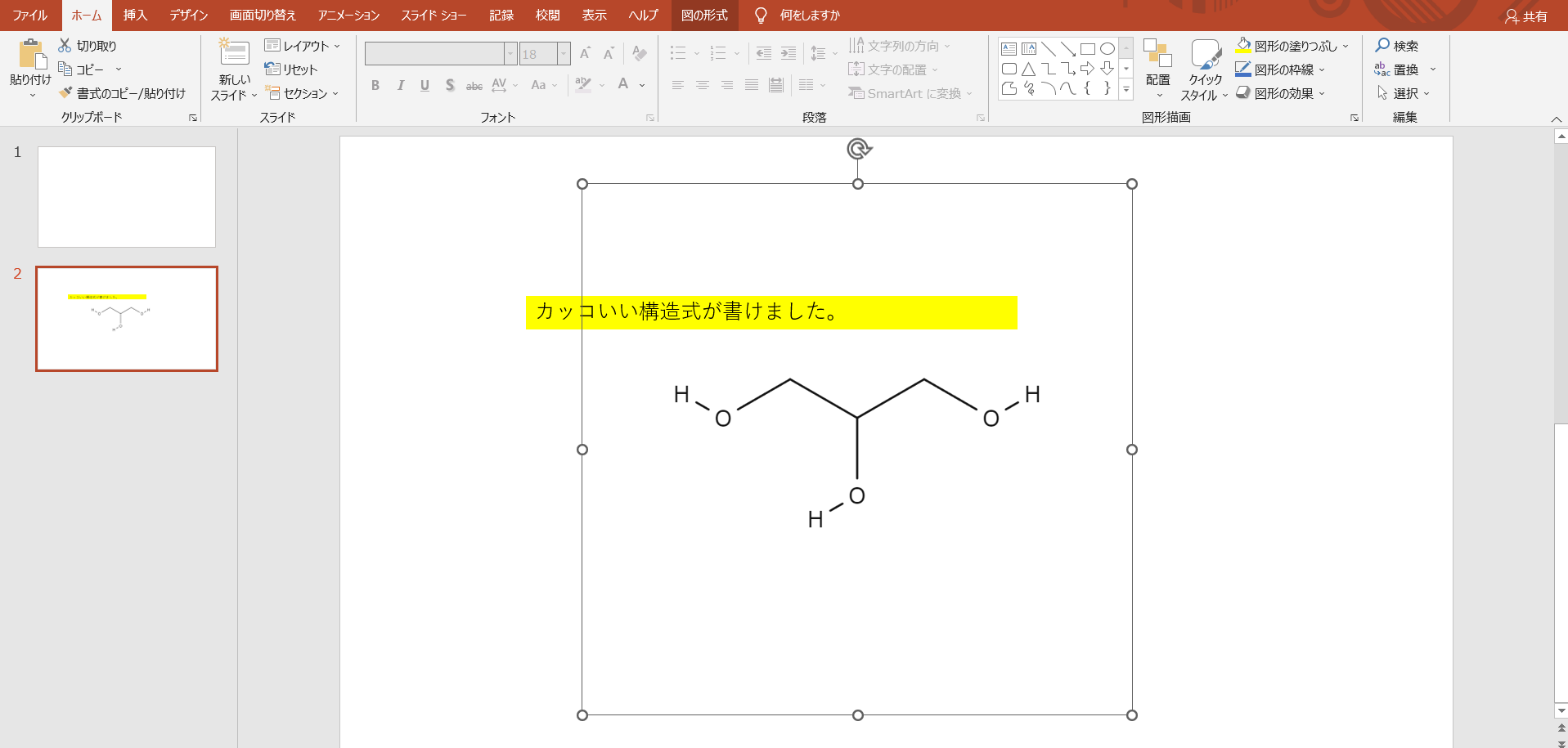This screenshot has height=748, width=1568.
Task: Open the Layout (レイアウト) dropdown
Action: pos(302,46)
